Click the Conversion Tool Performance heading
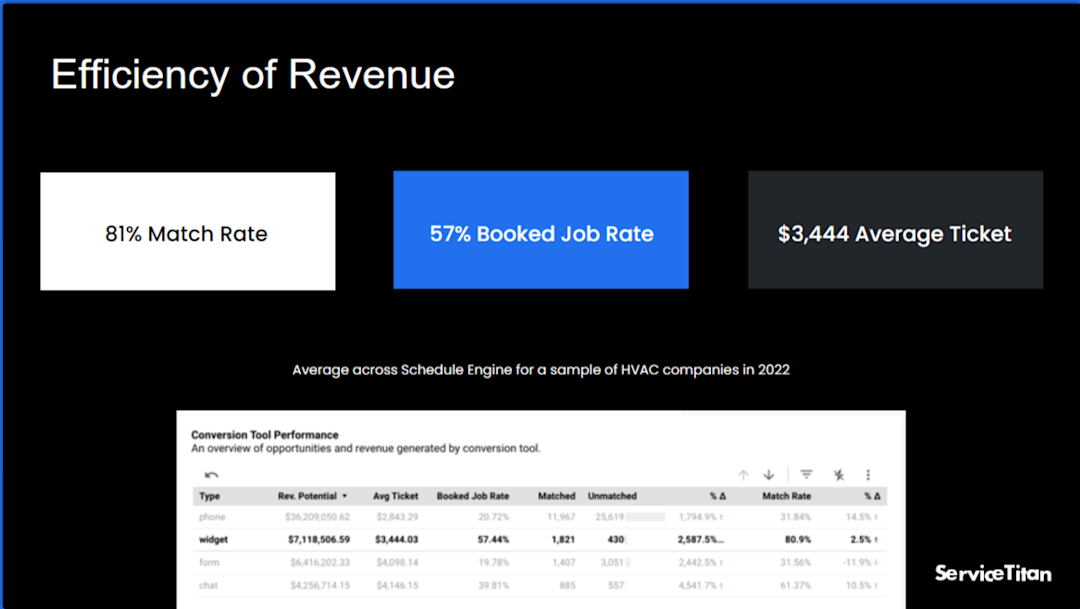The width and height of the screenshot is (1080, 609). point(264,435)
